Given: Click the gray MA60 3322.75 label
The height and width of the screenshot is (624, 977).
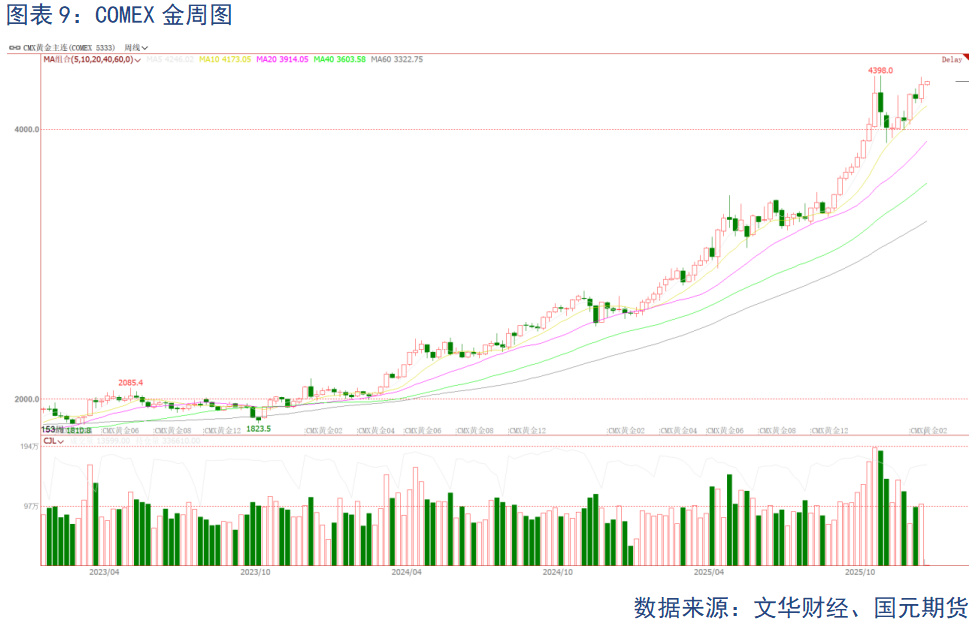Looking at the screenshot, I should coord(397,59).
